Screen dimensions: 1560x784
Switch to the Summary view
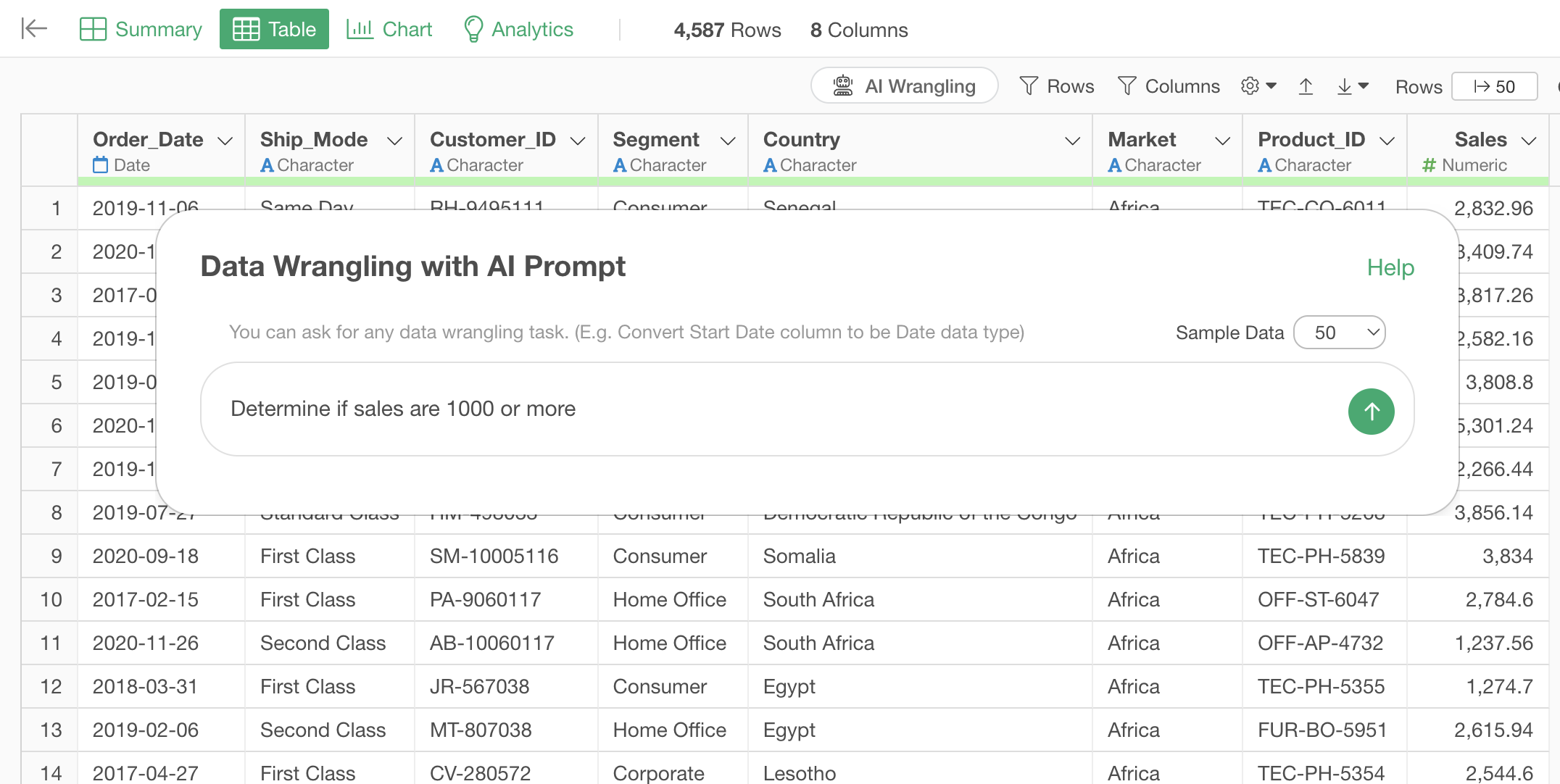(x=141, y=29)
